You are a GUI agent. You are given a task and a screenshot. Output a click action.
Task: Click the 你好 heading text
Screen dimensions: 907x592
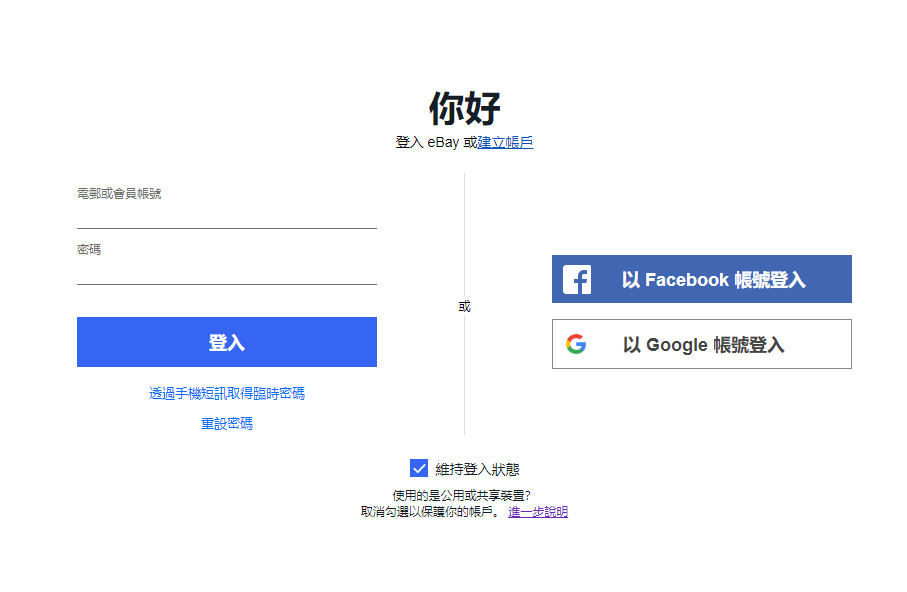tap(464, 108)
